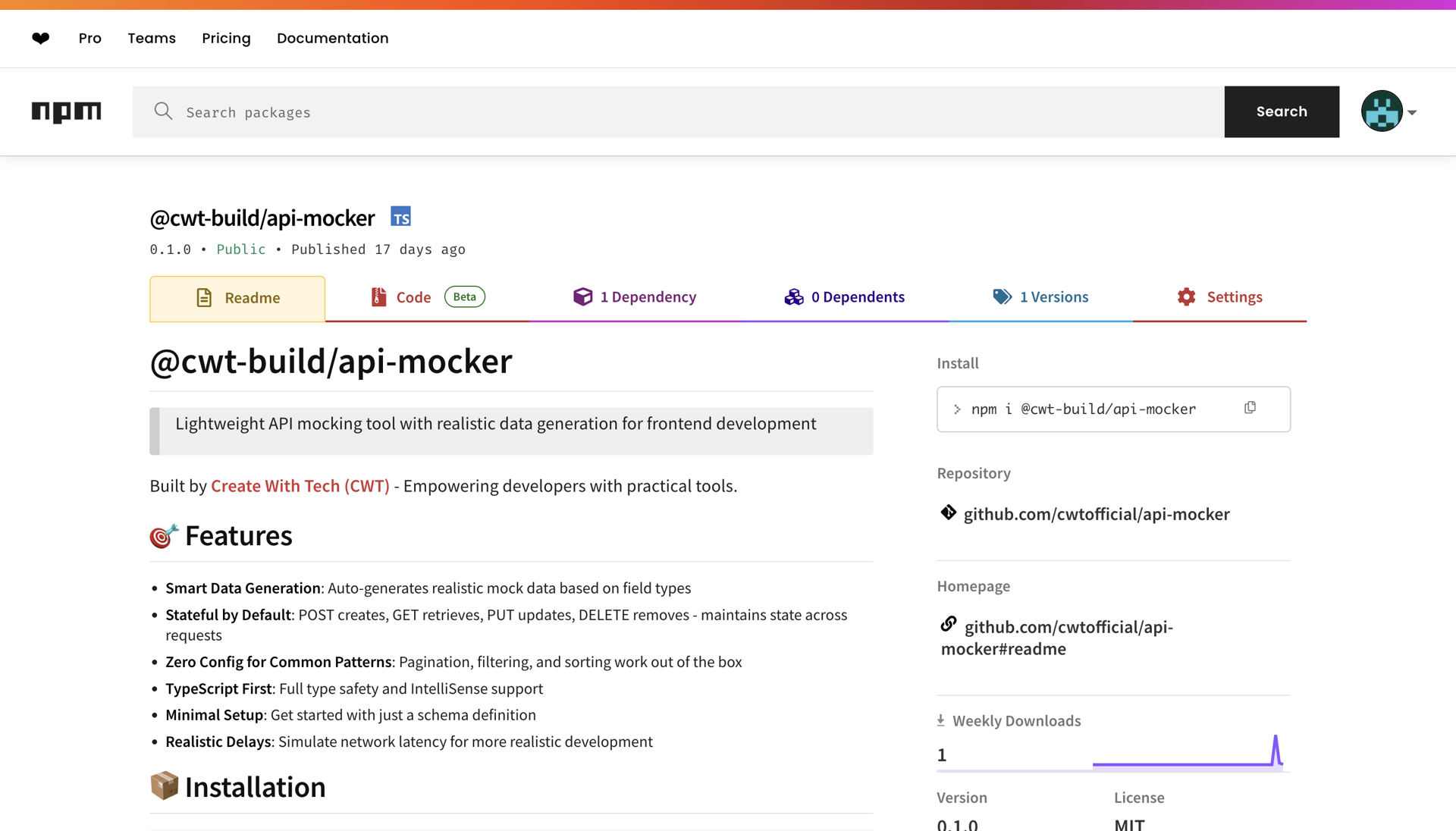The width and height of the screenshot is (1456, 831).
Task: Click the Features target emoji
Action: [164, 536]
